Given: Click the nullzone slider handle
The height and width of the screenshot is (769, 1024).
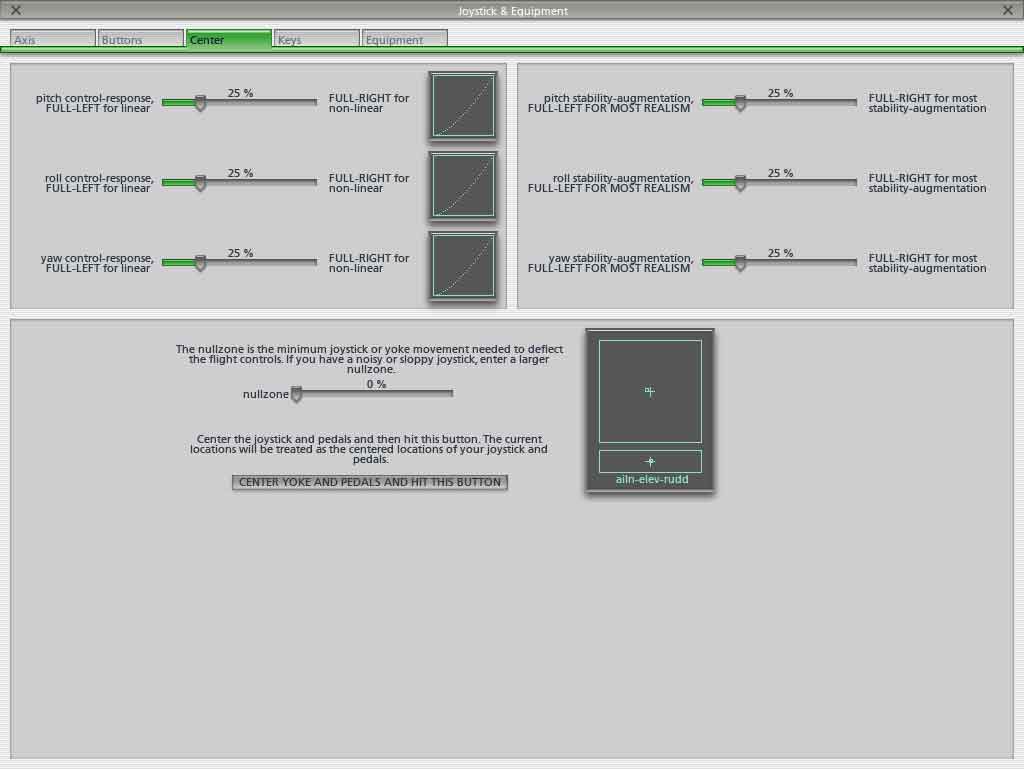Looking at the screenshot, I should pyautogui.click(x=296, y=394).
